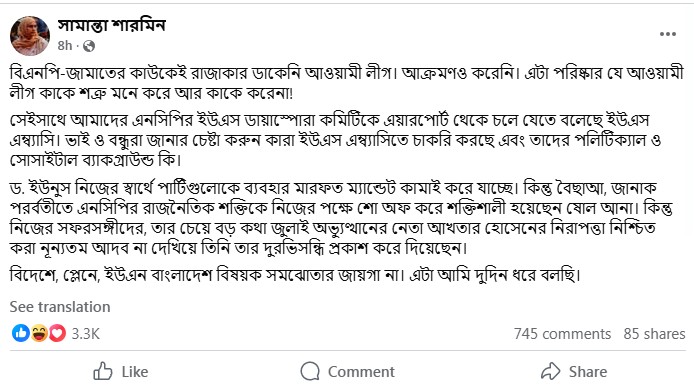Open সামান্তা শারমিন's profile picture

pos(30,35)
